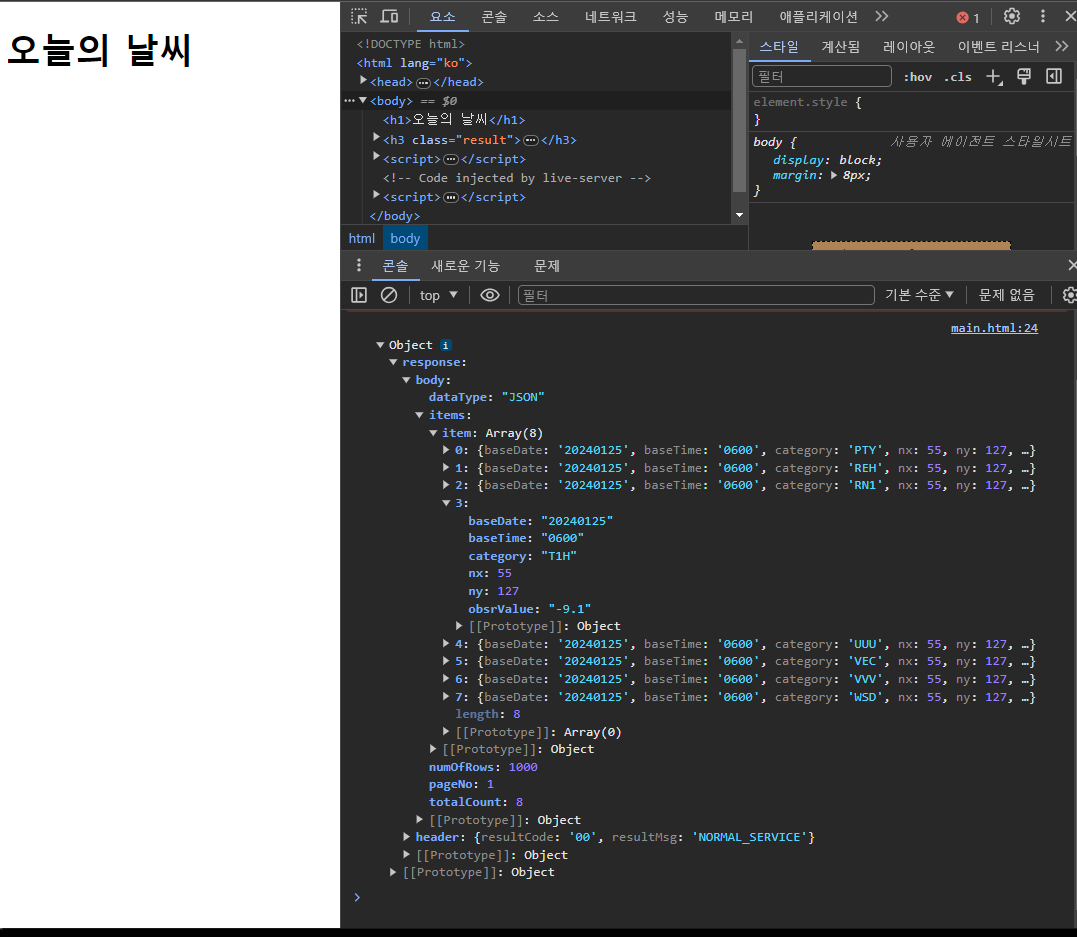Click the elements panel scrollbar thumb
Image resolution: width=1077 pixels, height=937 pixels.
click(739, 120)
